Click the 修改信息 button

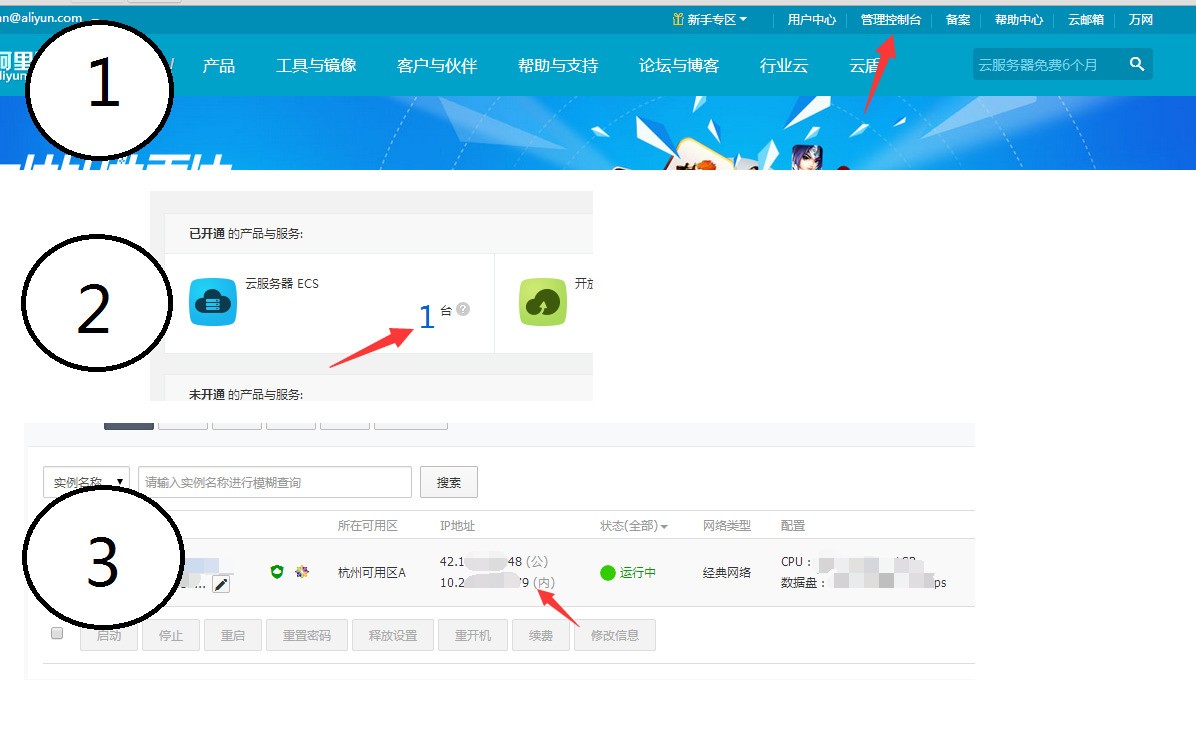615,635
